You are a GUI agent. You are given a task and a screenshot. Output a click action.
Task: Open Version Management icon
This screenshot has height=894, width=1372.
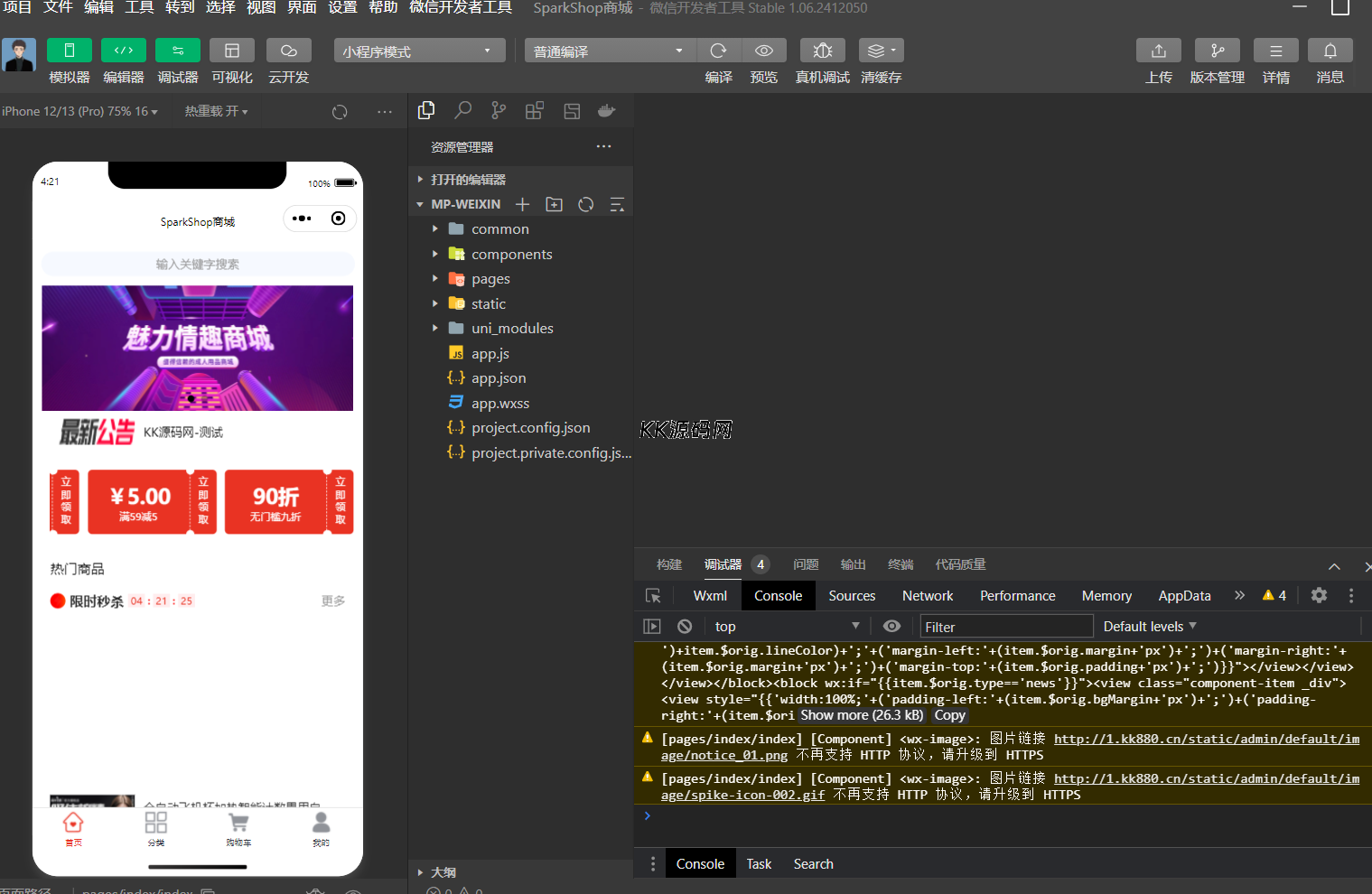[x=1217, y=51]
